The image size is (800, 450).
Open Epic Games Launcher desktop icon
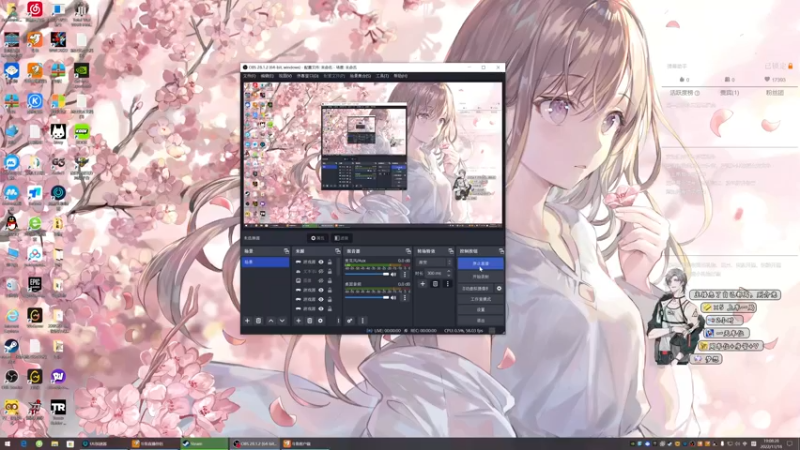(35, 287)
